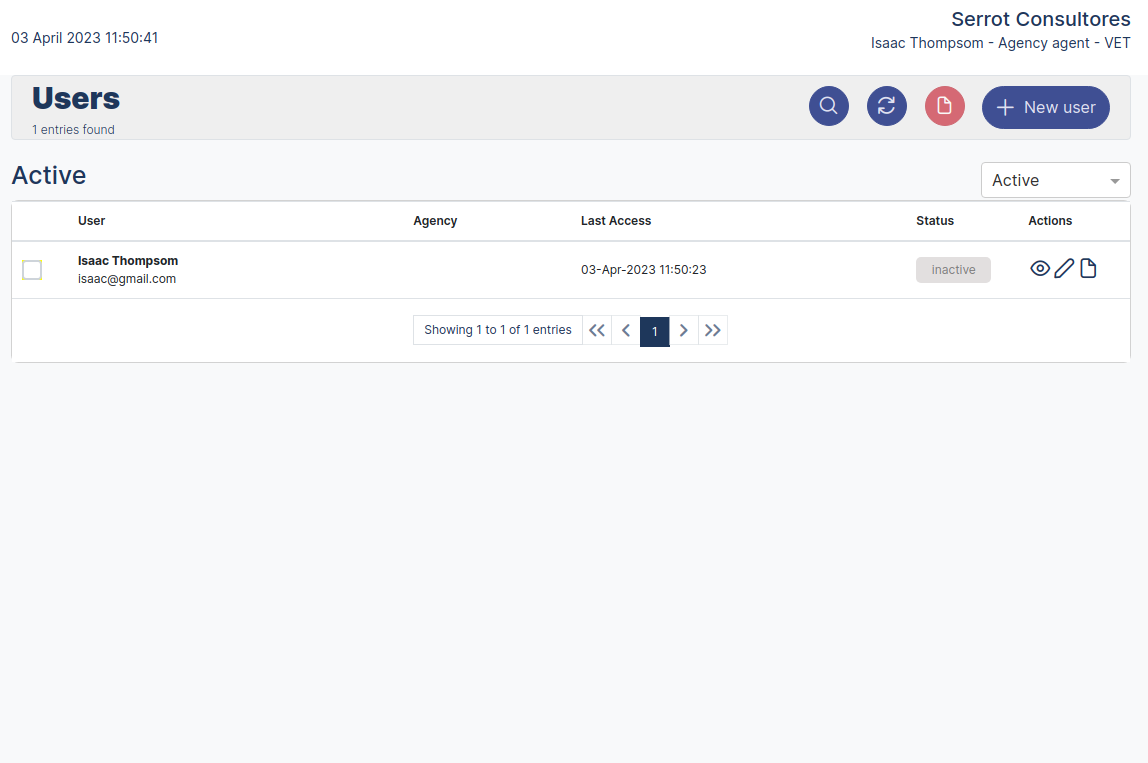The image size is (1148, 763).
Task: View Isaac Thompsom's details via eye icon
Action: click(1040, 268)
